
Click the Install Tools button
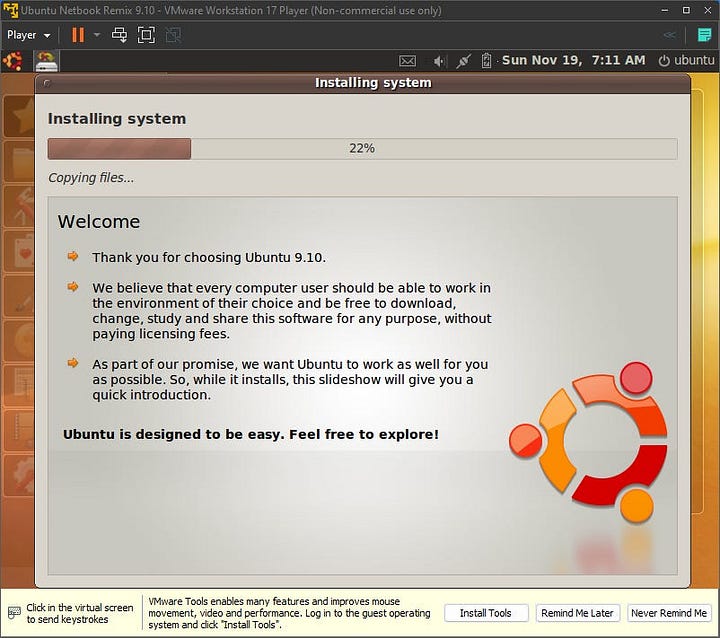486,613
